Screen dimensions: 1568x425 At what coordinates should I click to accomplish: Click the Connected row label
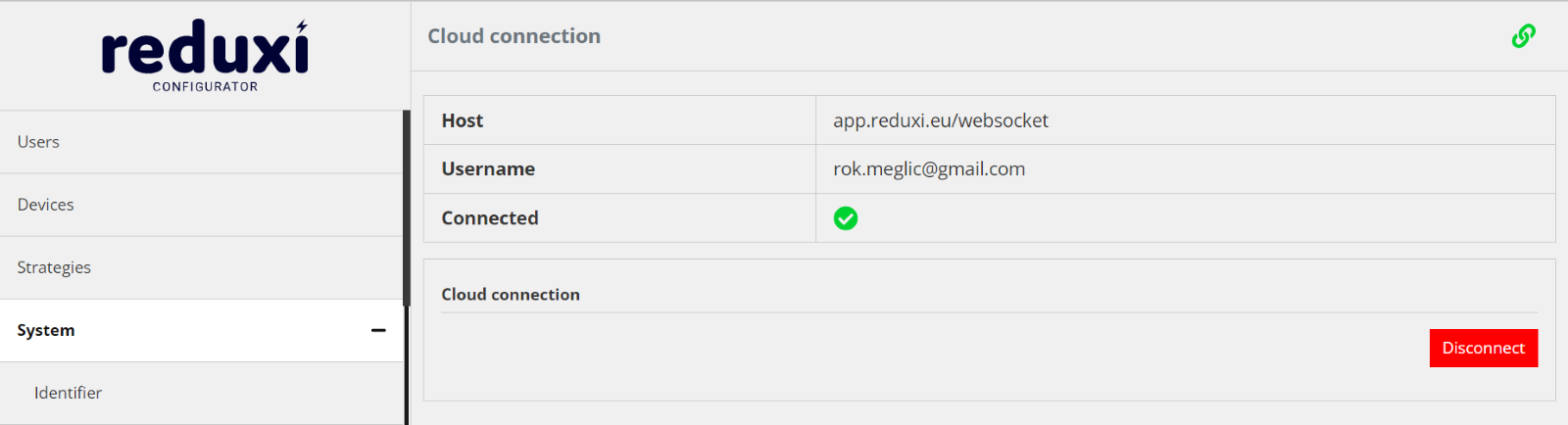(490, 218)
